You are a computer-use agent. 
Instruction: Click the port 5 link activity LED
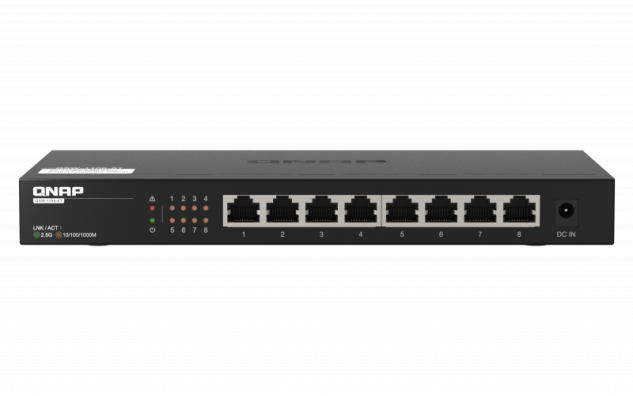(172, 220)
